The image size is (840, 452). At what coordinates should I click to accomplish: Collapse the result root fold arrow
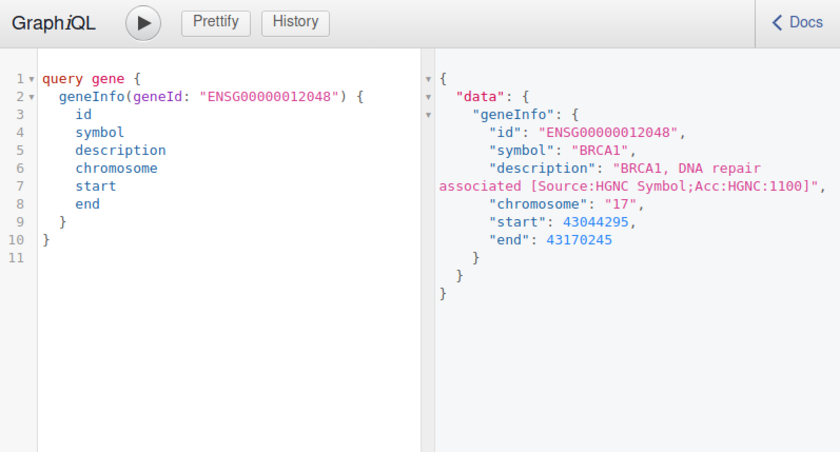point(428,79)
